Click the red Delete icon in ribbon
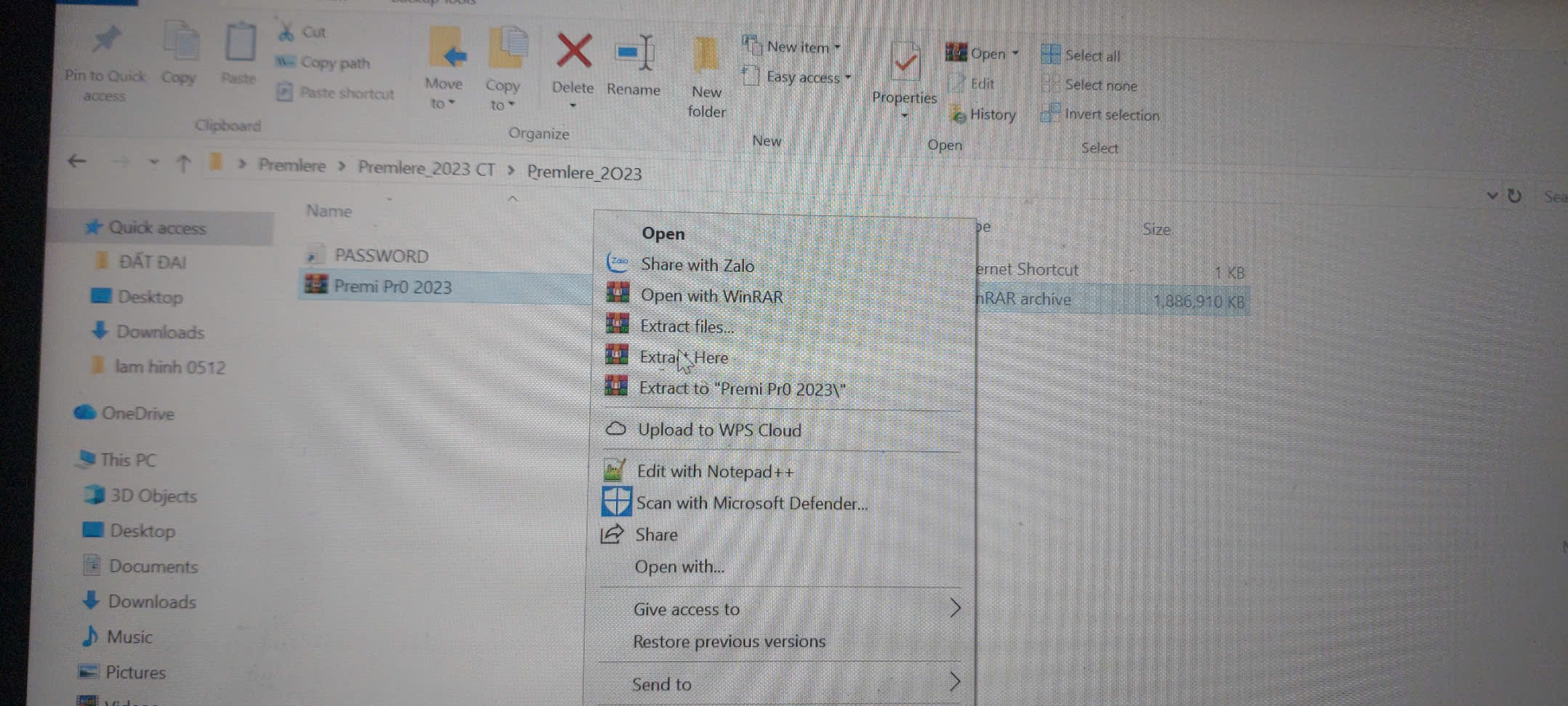This screenshot has height=706, width=1568. [x=573, y=52]
